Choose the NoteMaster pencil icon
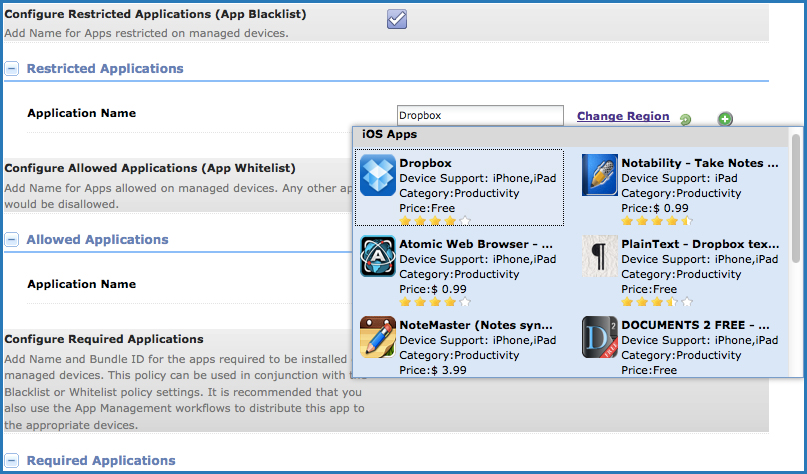807x474 pixels. [x=378, y=337]
